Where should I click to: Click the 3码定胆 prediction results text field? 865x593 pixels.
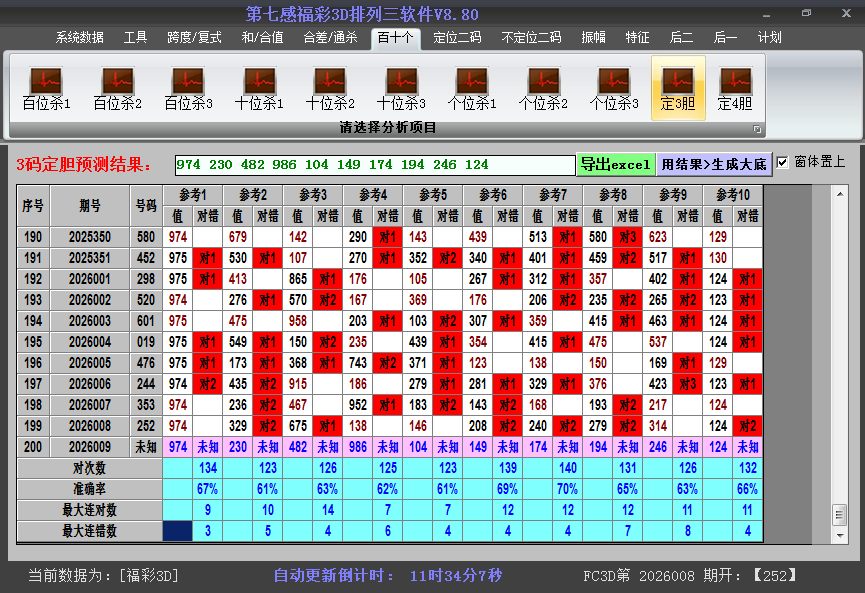pos(374,164)
